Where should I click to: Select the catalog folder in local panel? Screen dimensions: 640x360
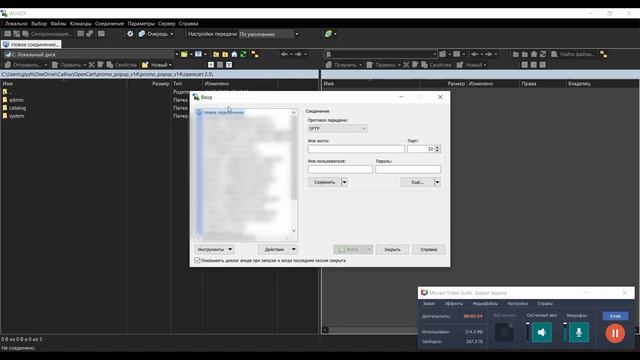coord(17,108)
